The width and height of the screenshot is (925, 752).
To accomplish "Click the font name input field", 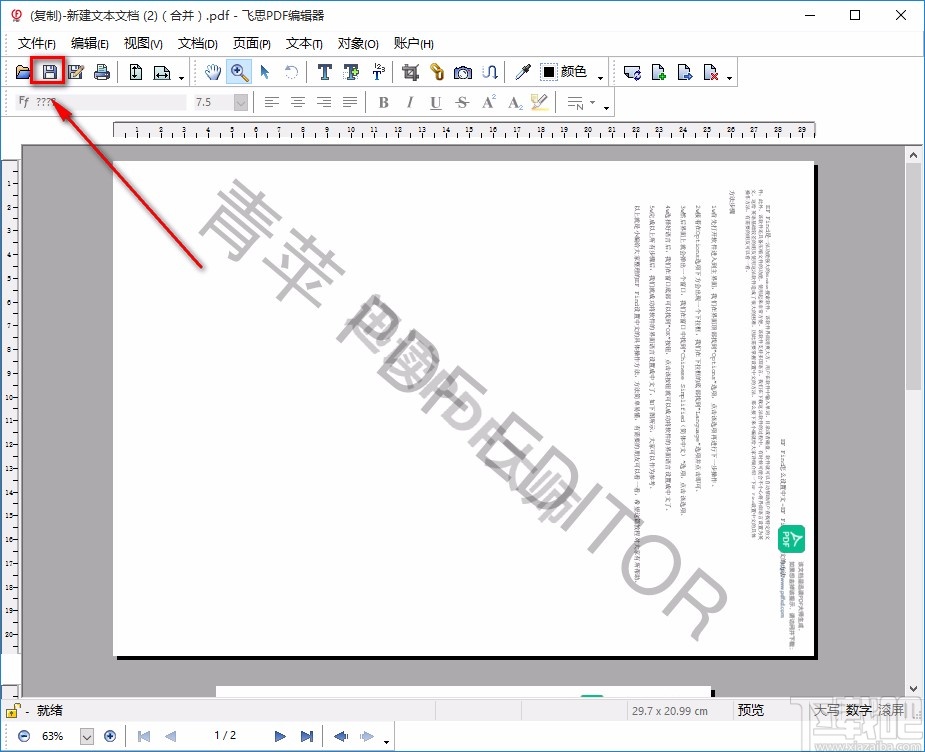I will [101, 102].
